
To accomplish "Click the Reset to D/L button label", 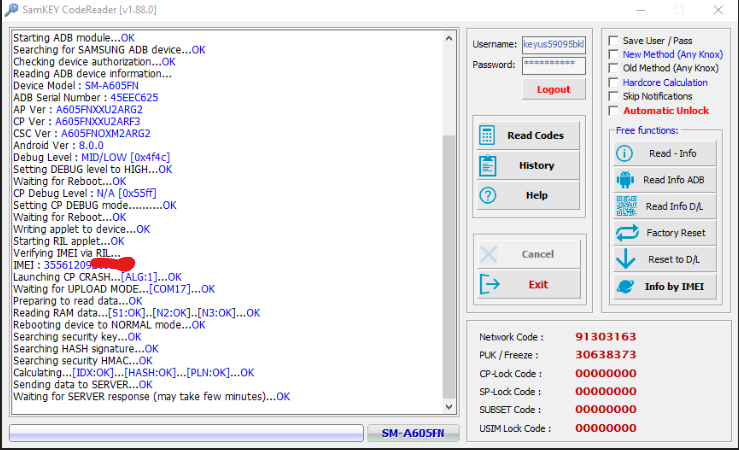I will coord(674,259).
